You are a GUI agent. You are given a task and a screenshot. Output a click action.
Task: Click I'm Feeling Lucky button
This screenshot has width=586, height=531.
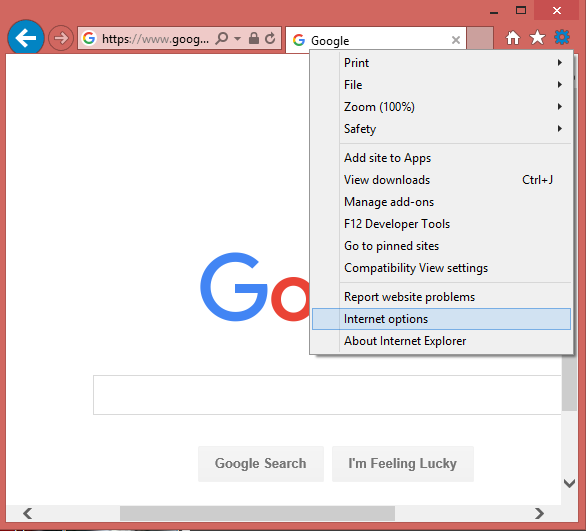[403, 464]
